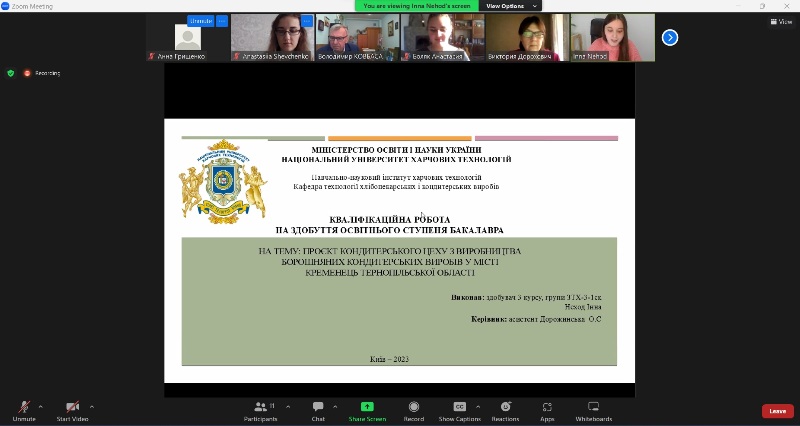Click the View layout button
This screenshot has height=426, width=800.
[x=782, y=21]
